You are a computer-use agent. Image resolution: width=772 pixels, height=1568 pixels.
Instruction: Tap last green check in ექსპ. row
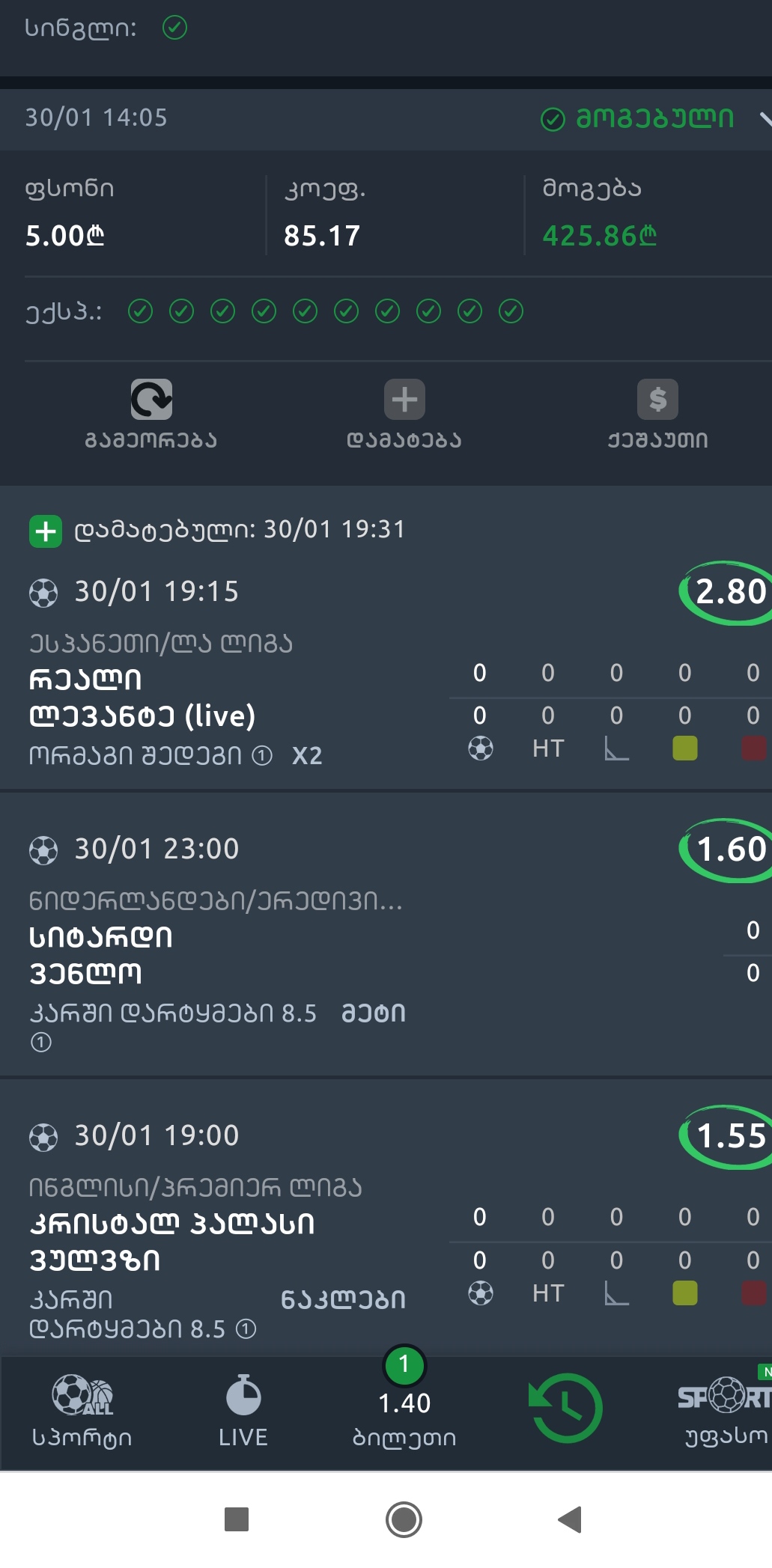pos(511,311)
